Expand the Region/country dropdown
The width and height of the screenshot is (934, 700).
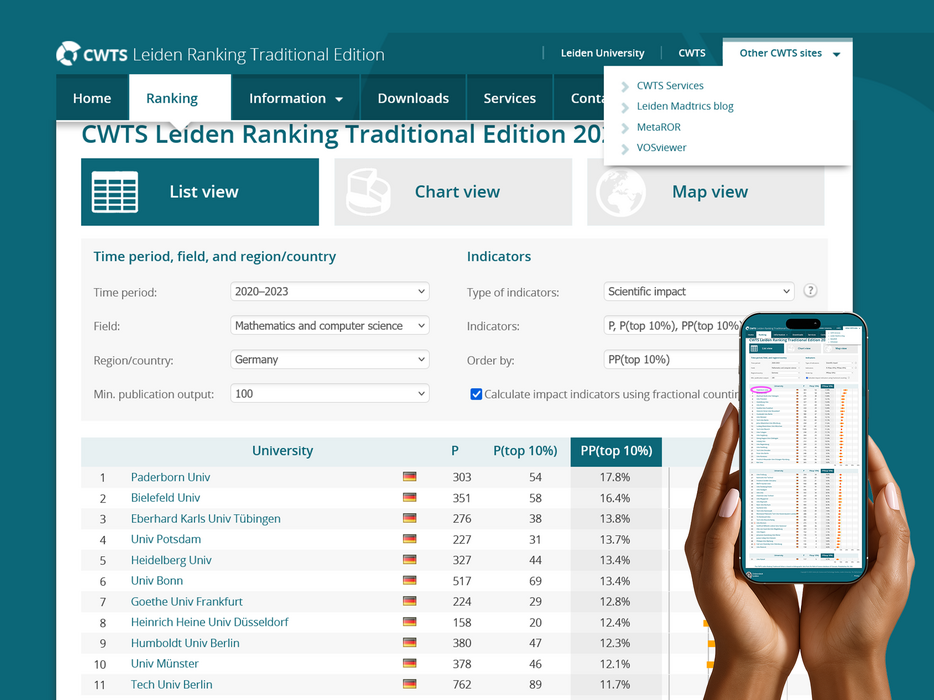tap(329, 360)
